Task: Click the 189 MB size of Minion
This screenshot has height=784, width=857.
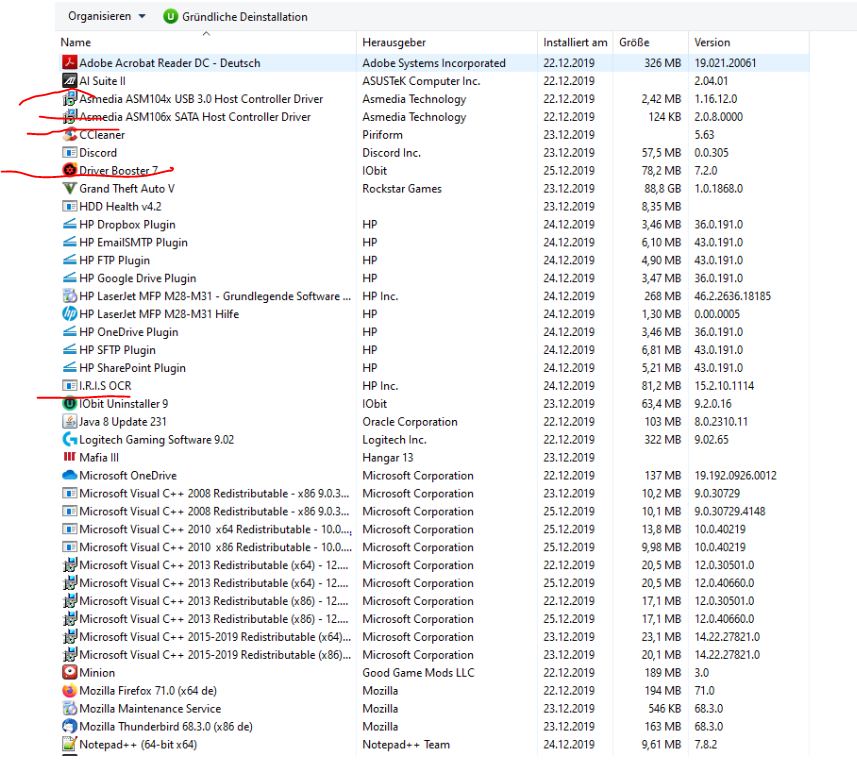Action: tap(662, 672)
